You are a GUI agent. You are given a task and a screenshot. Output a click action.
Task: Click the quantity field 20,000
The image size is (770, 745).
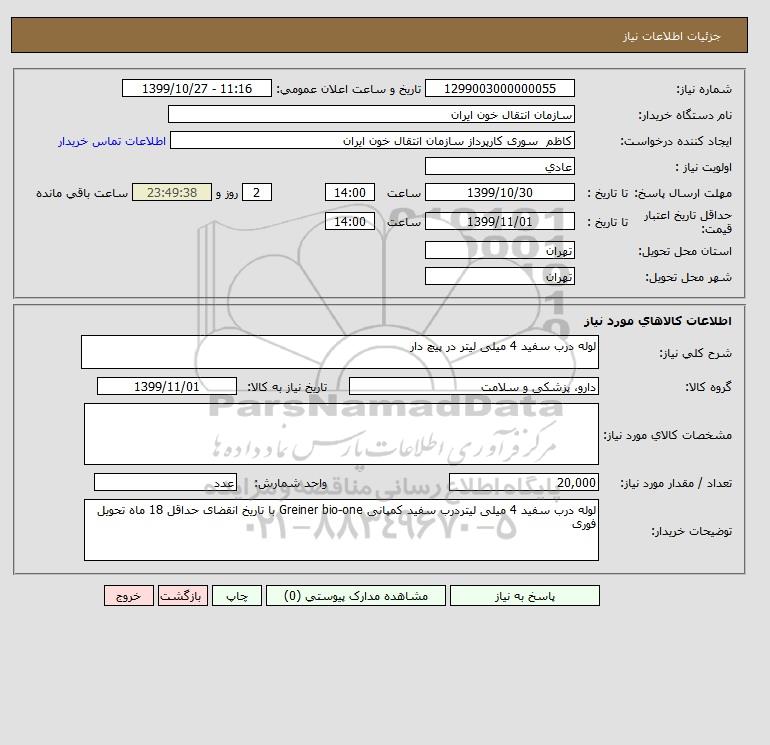click(523, 482)
